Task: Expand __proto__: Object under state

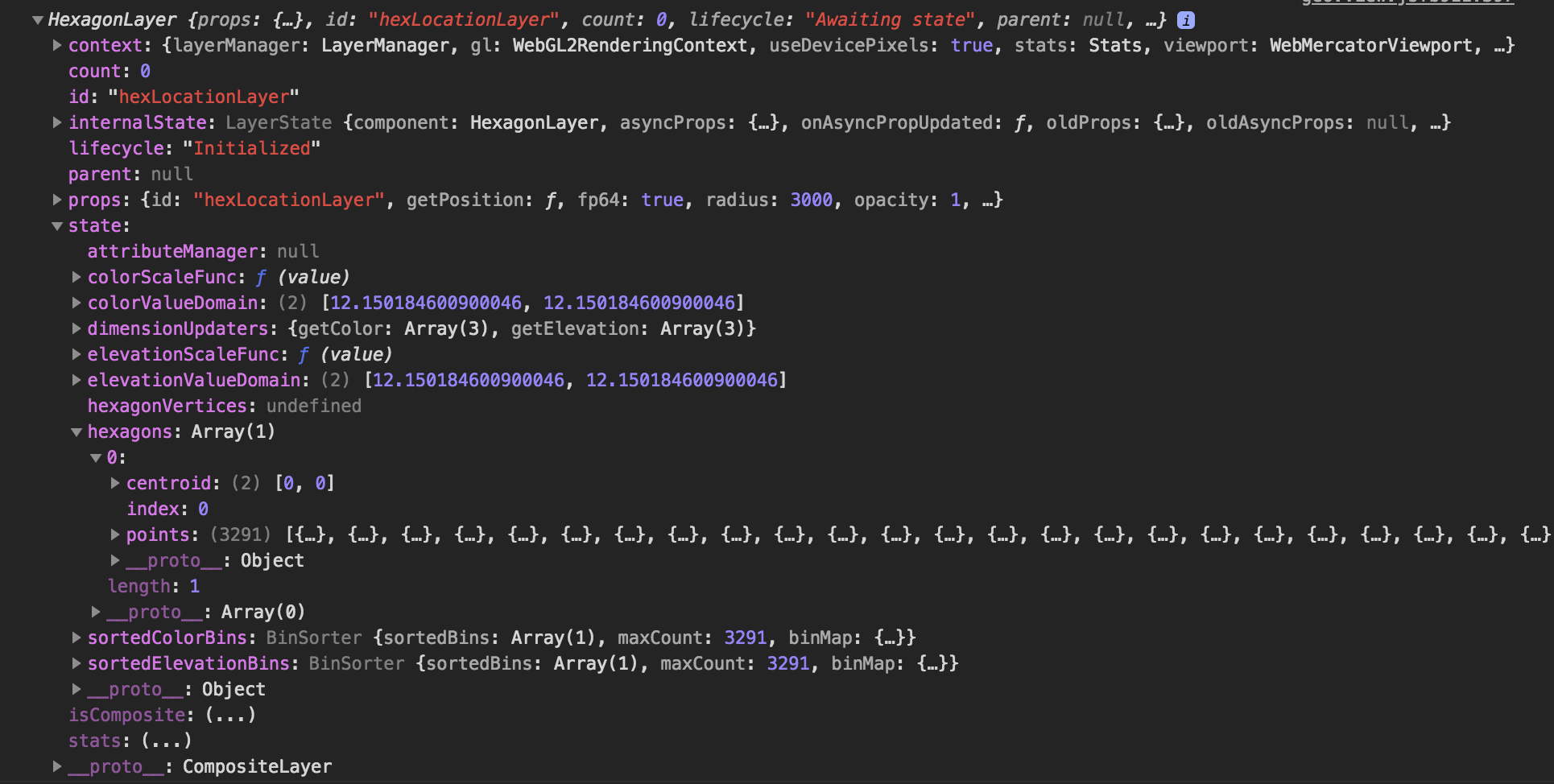Action: click(76, 690)
